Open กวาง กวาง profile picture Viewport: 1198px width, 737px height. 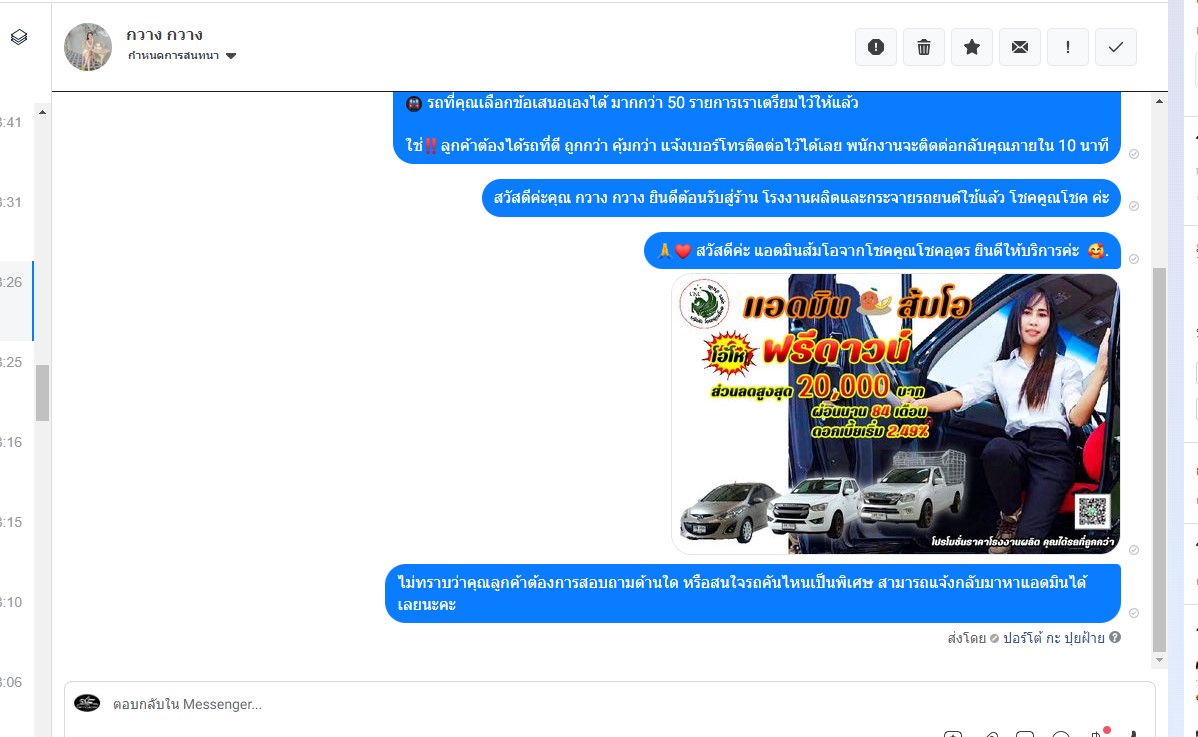[x=88, y=47]
